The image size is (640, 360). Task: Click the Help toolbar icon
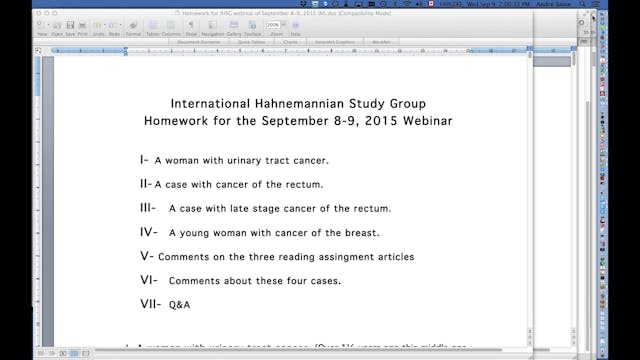click(x=296, y=25)
